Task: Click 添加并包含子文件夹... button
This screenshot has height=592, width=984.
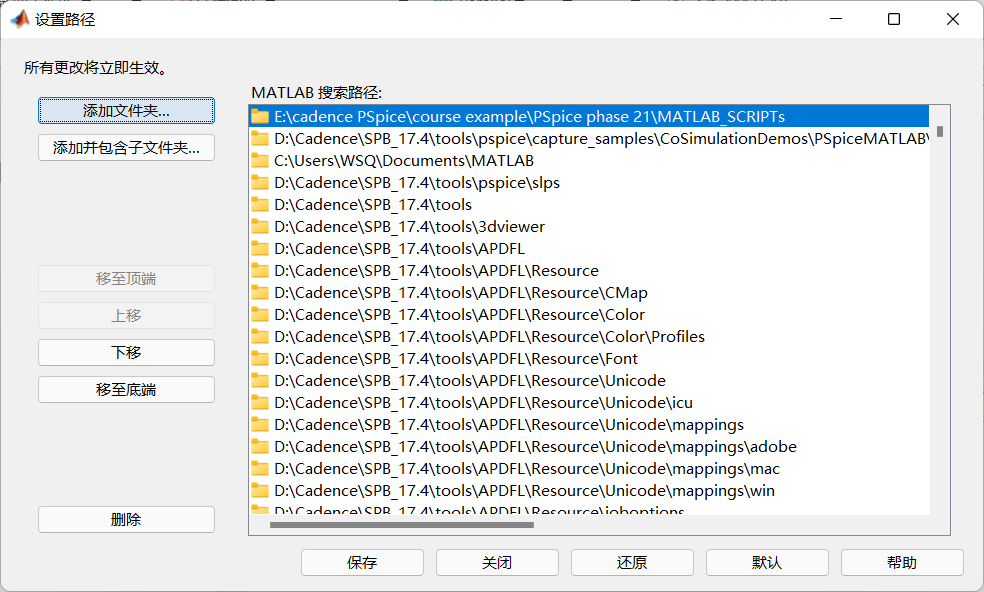Action: click(126, 148)
